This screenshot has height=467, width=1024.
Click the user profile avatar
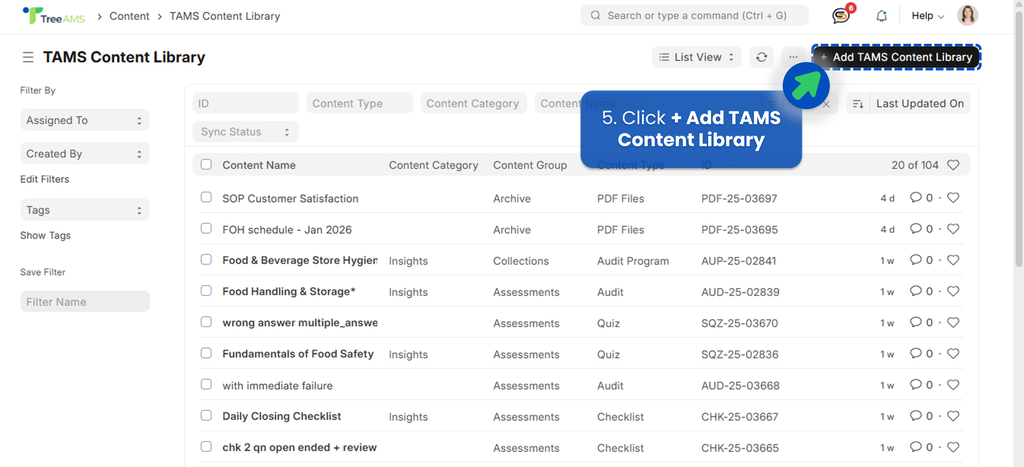click(967, 16)
